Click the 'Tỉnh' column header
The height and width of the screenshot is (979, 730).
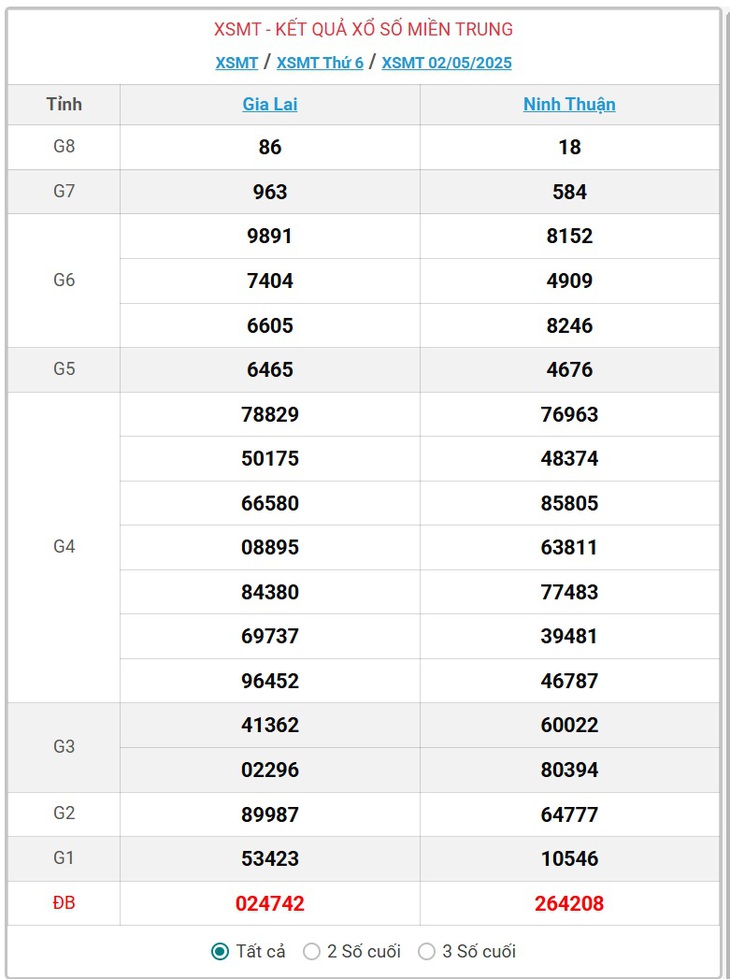tap(64, 104)
